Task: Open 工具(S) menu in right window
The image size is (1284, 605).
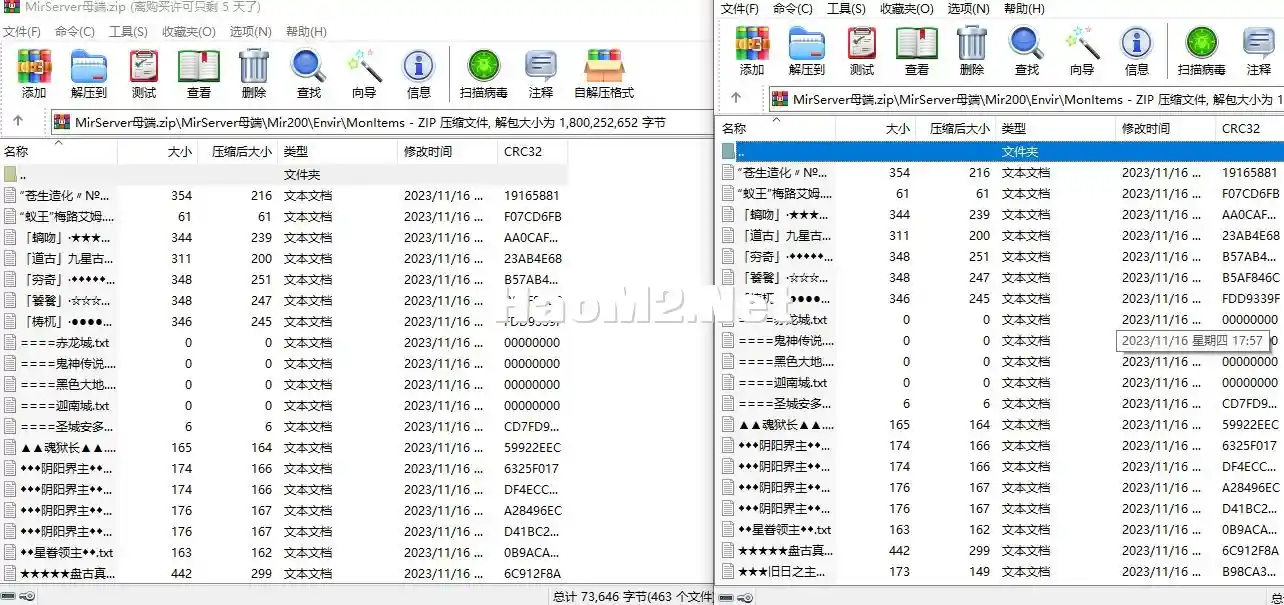Action: 847,8
